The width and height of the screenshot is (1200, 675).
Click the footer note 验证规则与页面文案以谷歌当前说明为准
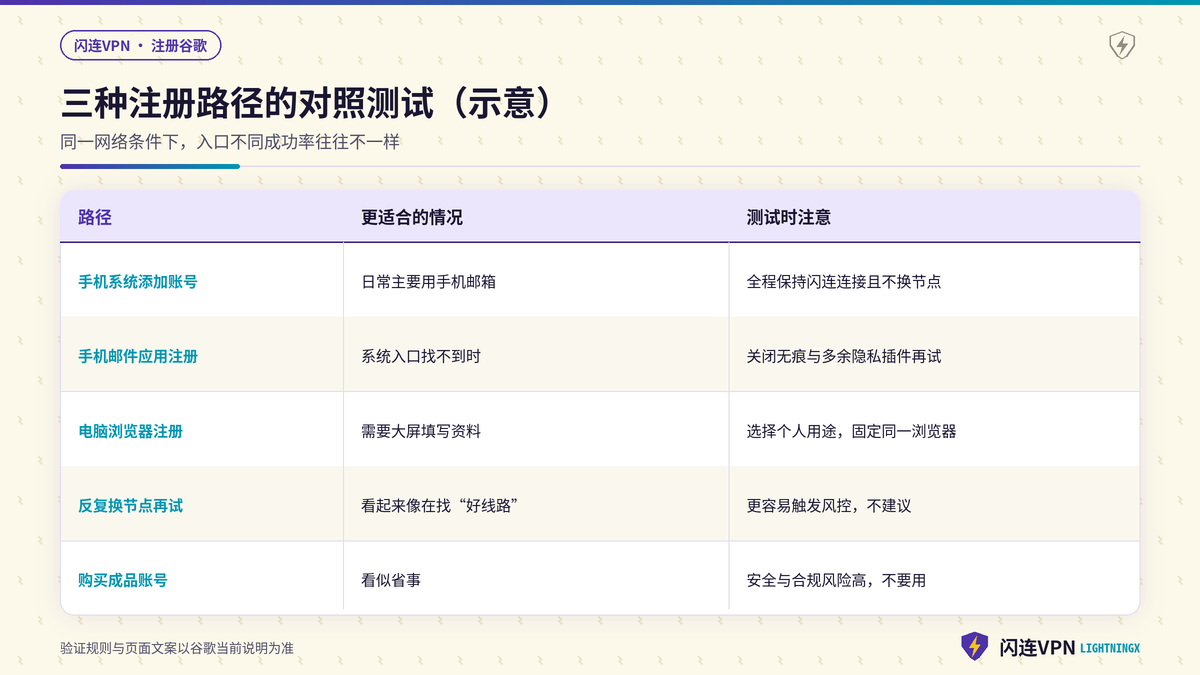177,648
